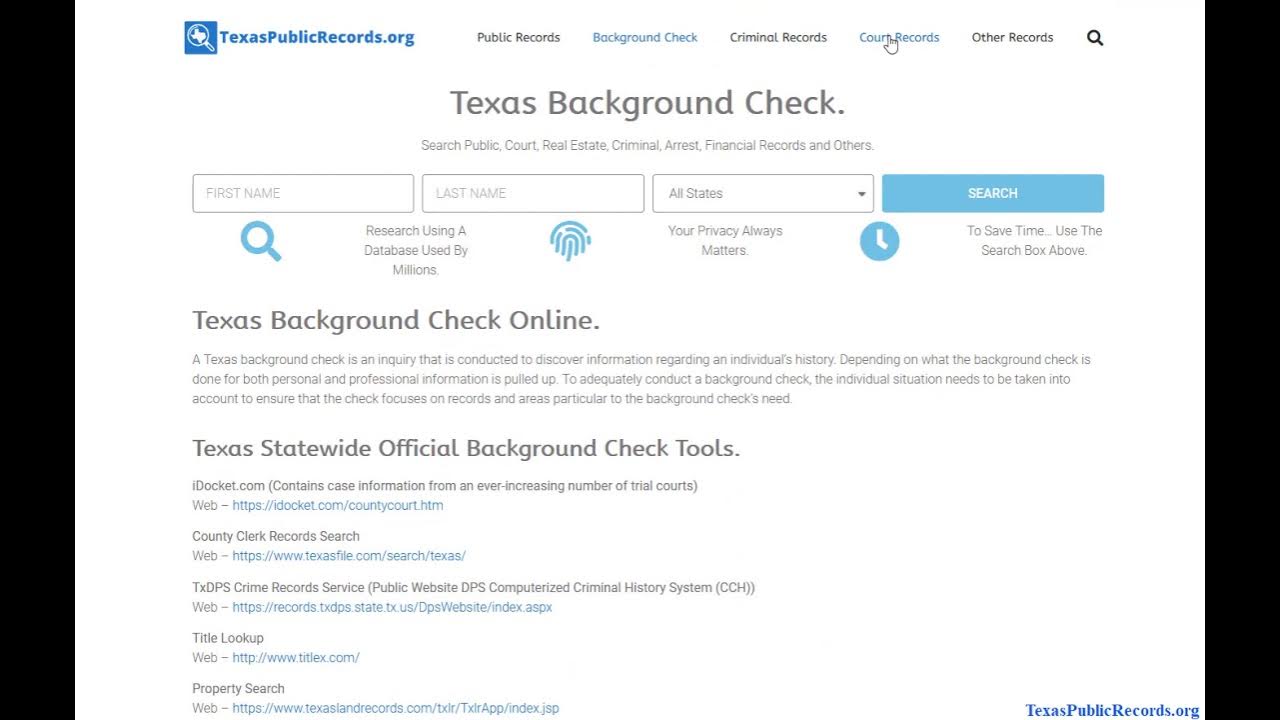Select the 'Texas Background Check.' heading
The height and width of the screenshot is (720, 1280).
click(x=647, y=103)
